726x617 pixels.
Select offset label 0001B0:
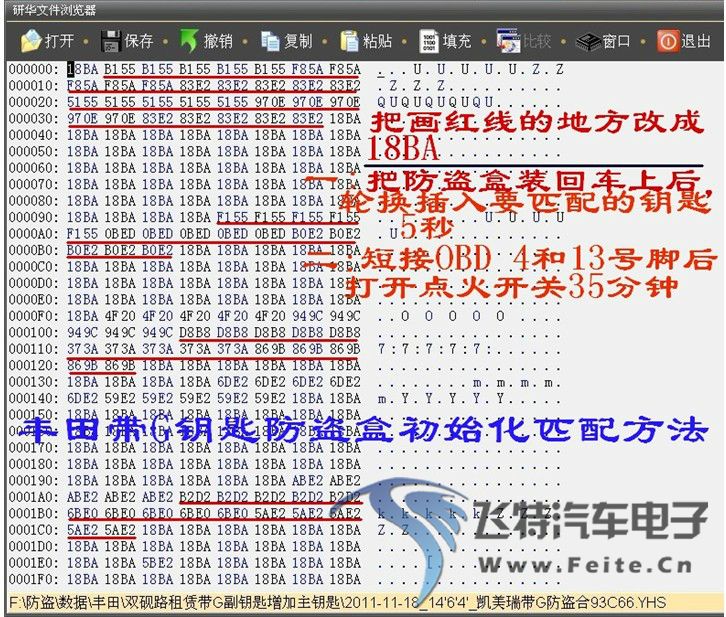tap(34, 513)
